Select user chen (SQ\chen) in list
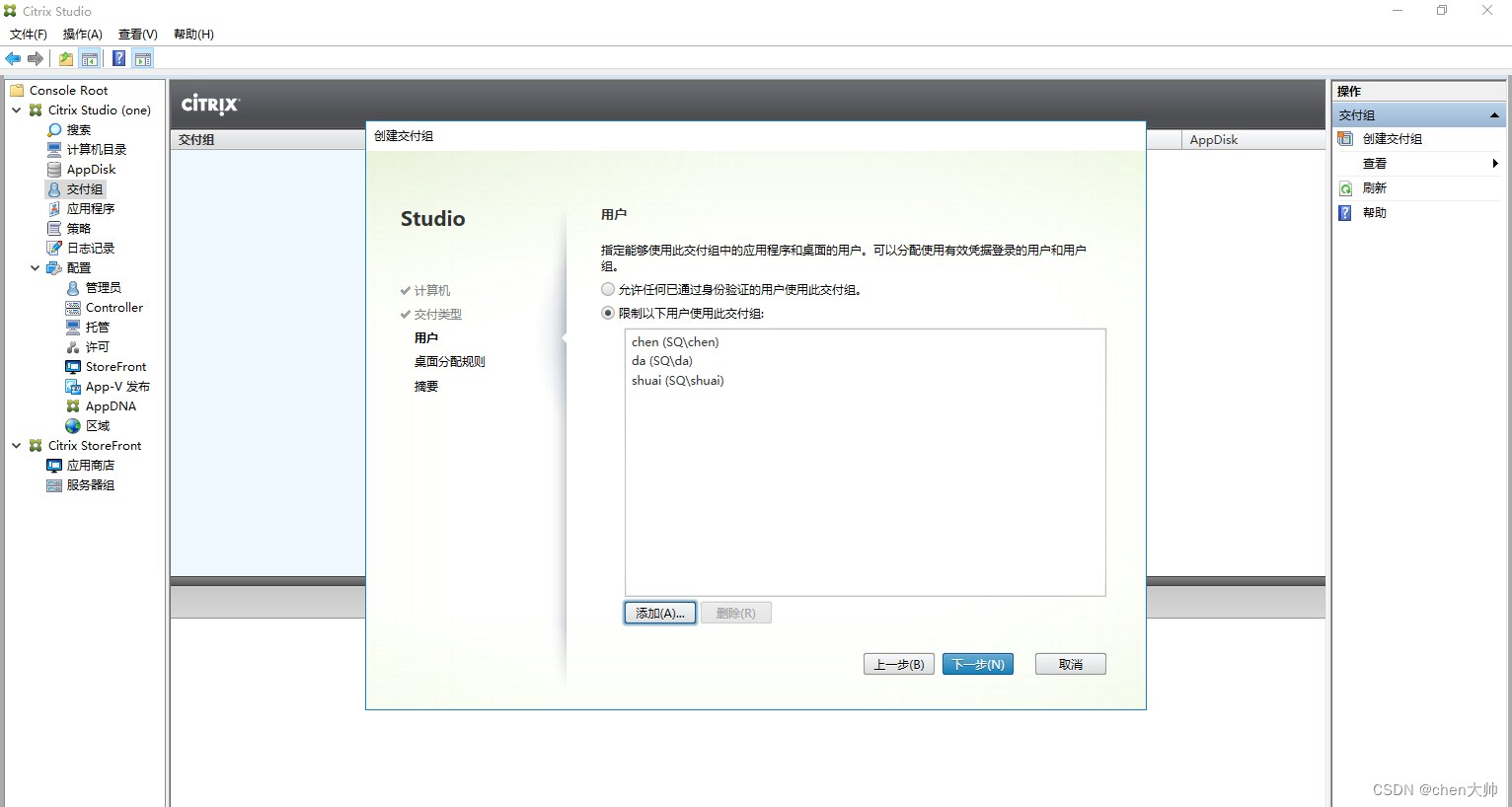This screenshot has height=807, width=1512. (676, 342)
